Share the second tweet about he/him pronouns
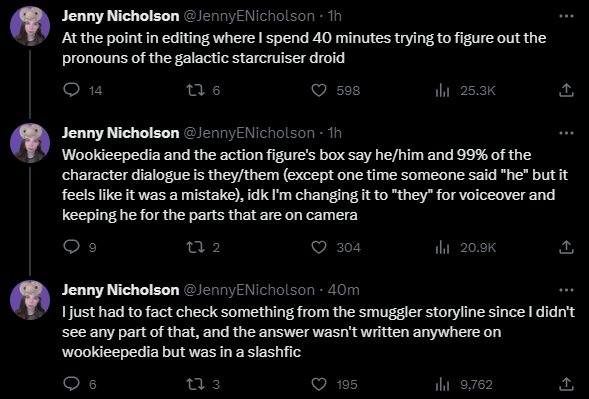Image resolution: width=589 pixels, height=399 pixels. click(566, 247)
